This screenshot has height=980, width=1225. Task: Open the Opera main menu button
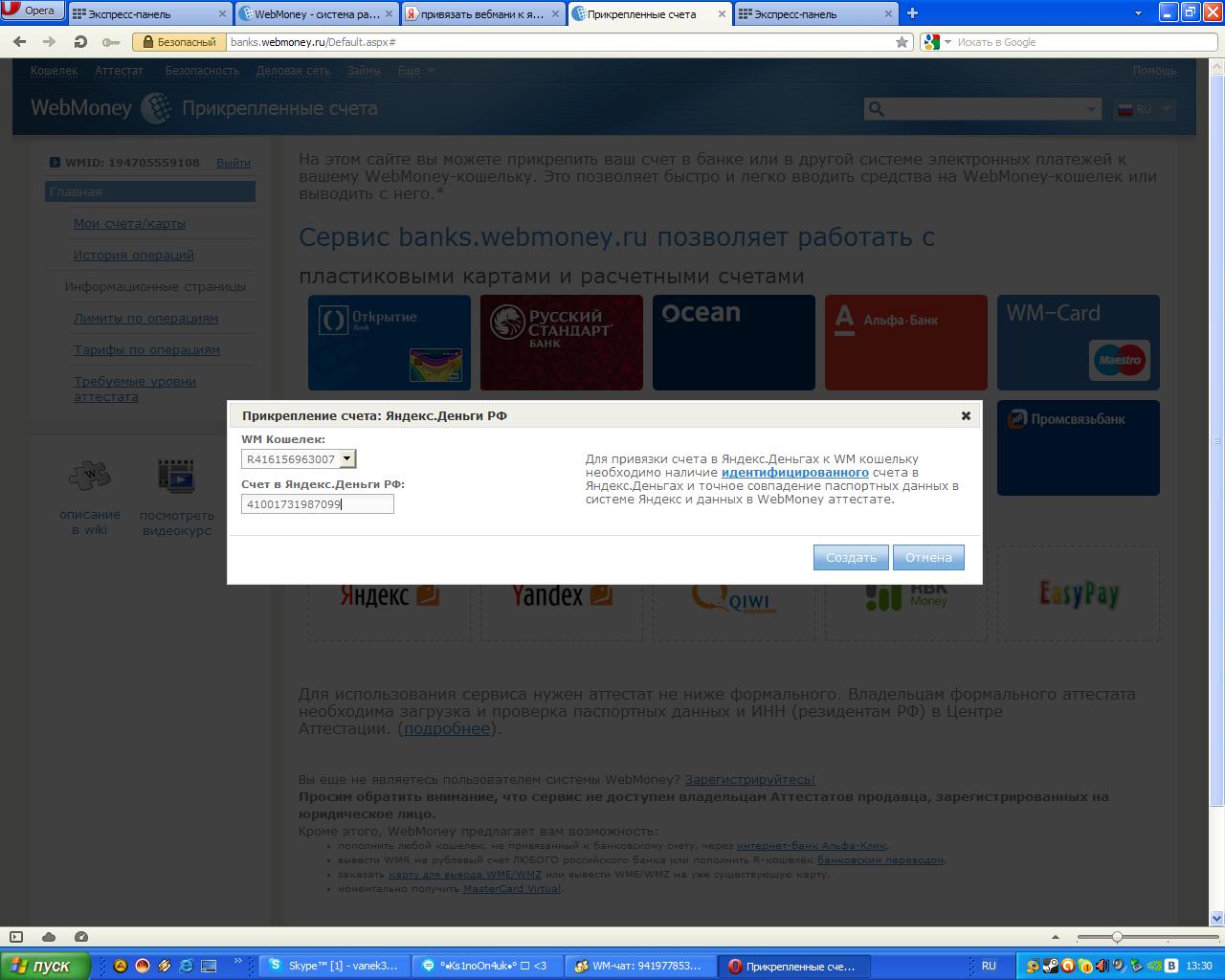coord(33,11)
